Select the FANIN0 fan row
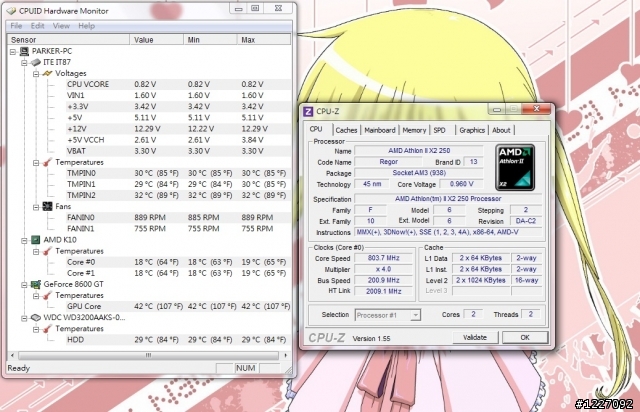Viewport: 640px width, 412px height. click(x=179, y=217)
